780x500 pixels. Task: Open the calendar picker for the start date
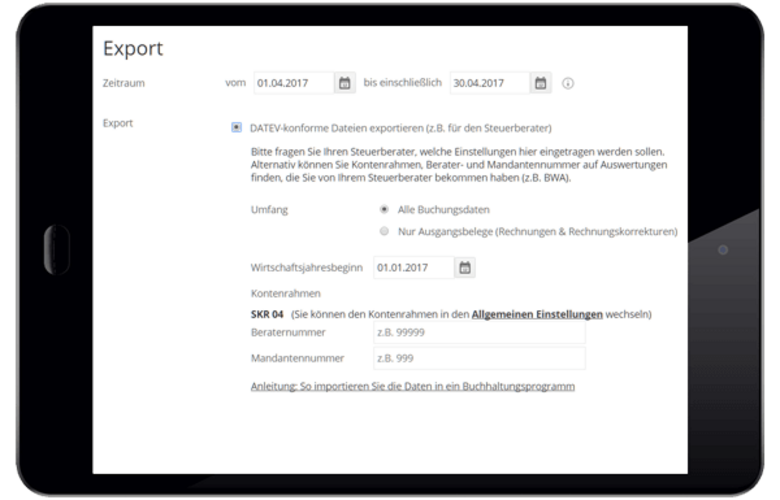tap(344, 83)
